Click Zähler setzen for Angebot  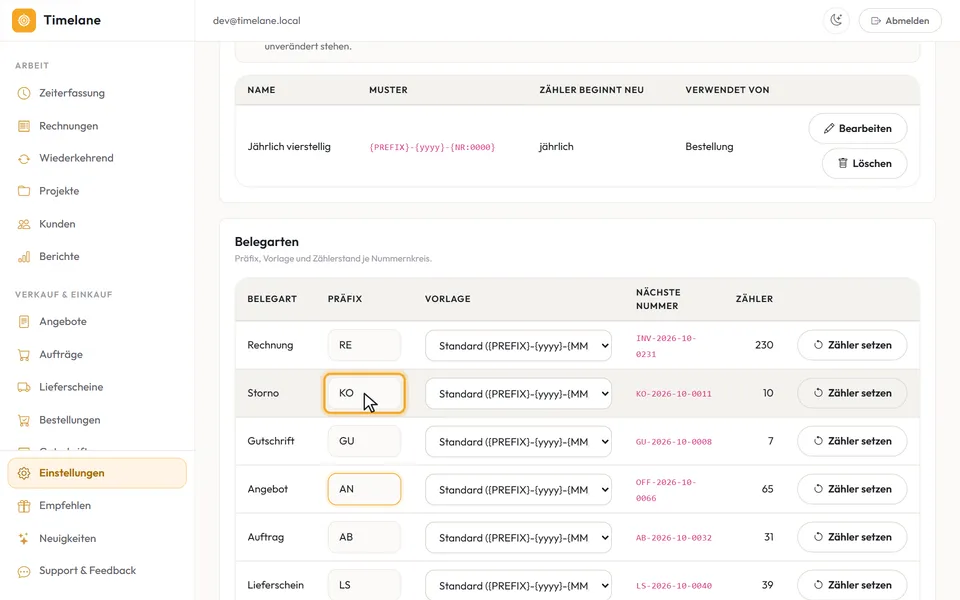[x=852, y=489]
